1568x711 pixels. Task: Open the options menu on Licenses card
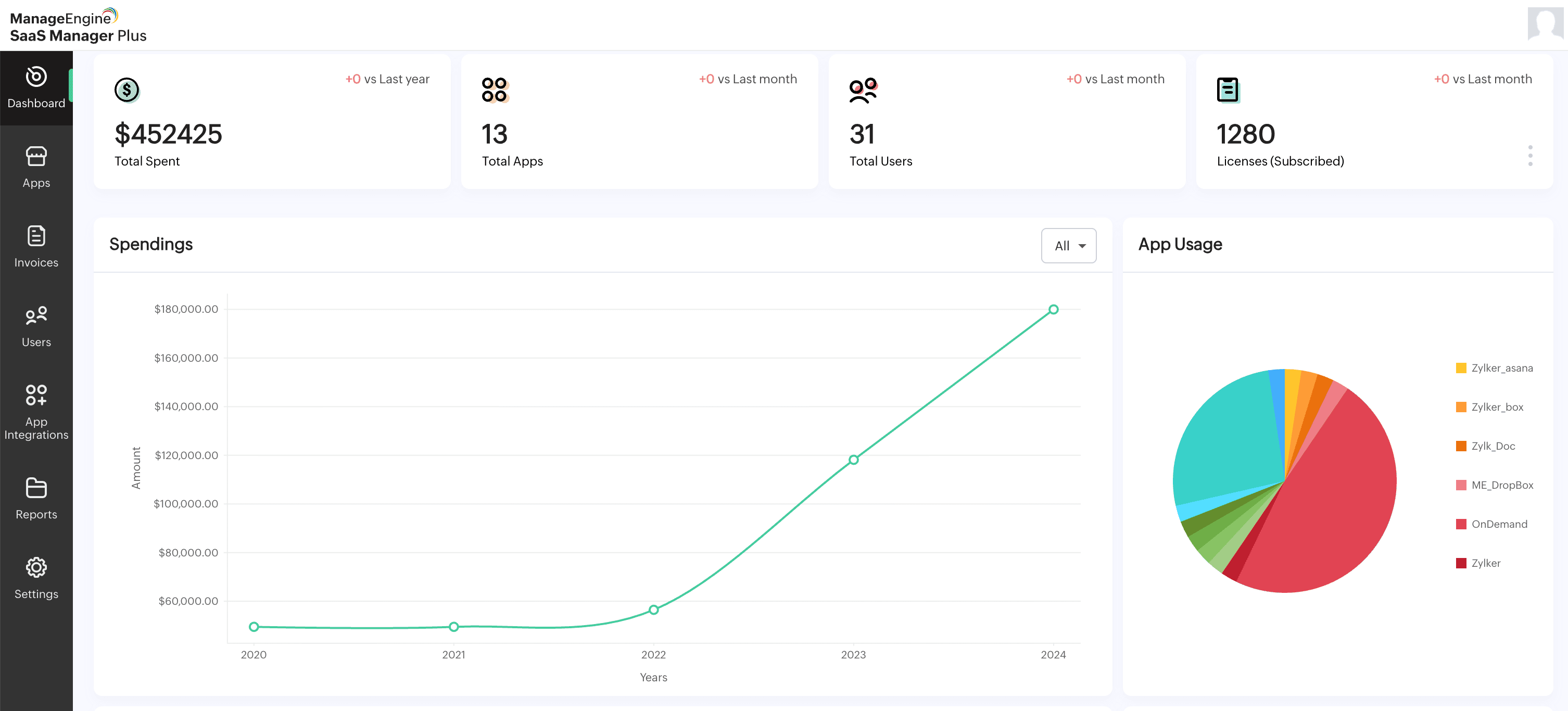pos(1531,156)
